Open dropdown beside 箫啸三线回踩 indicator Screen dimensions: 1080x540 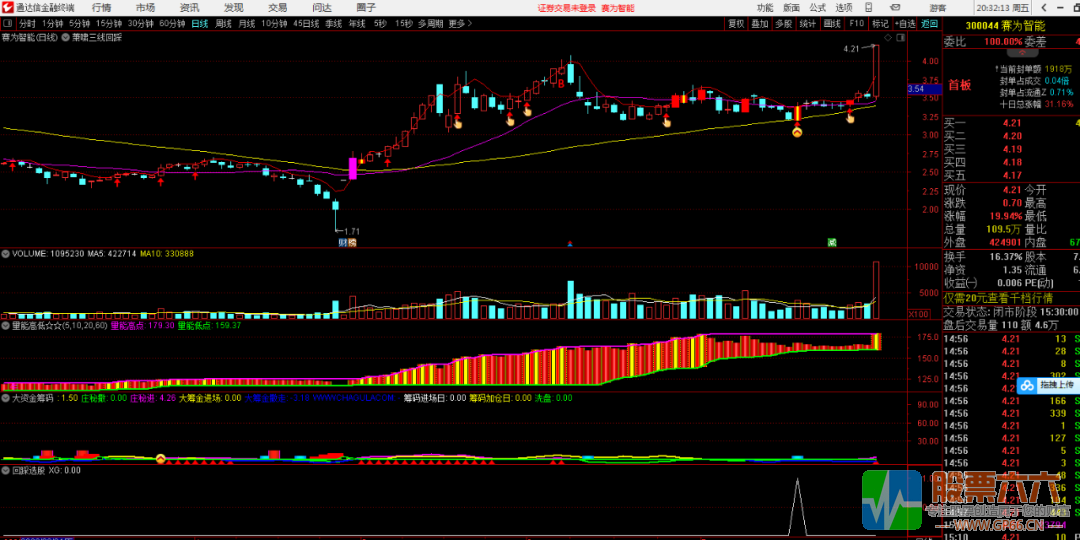point(65,38)
